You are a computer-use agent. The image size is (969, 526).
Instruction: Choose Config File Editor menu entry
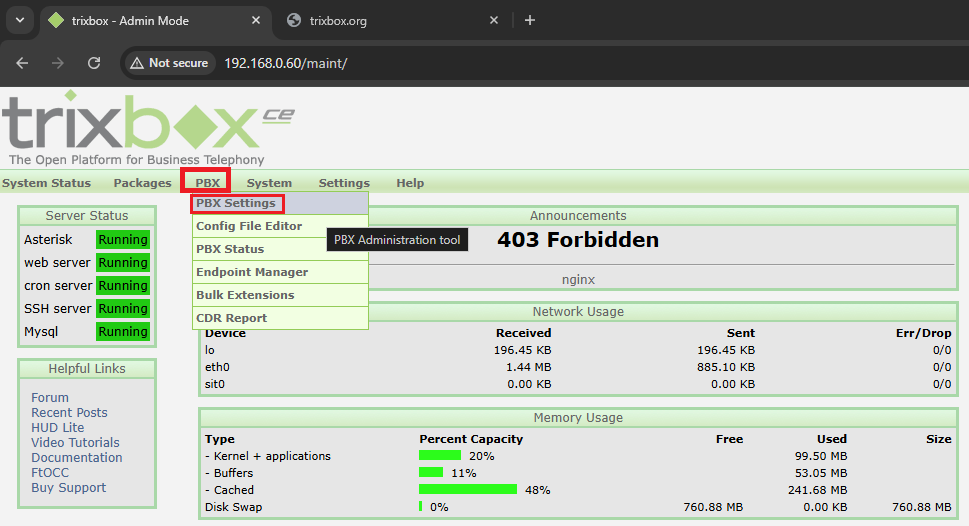(x=280, y=226)
